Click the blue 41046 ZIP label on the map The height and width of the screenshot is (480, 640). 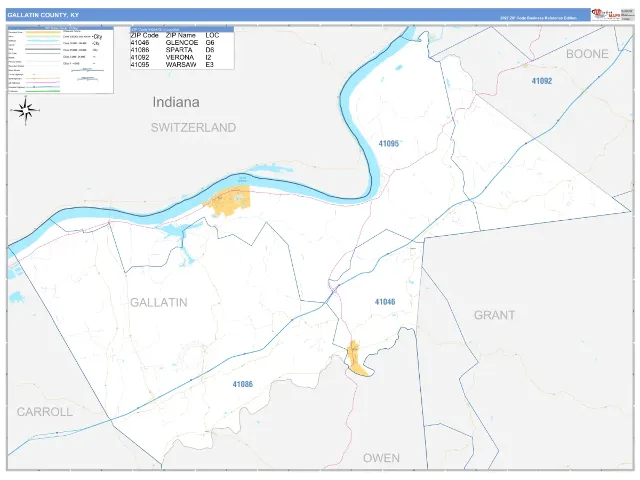click(x=385, y=302)
